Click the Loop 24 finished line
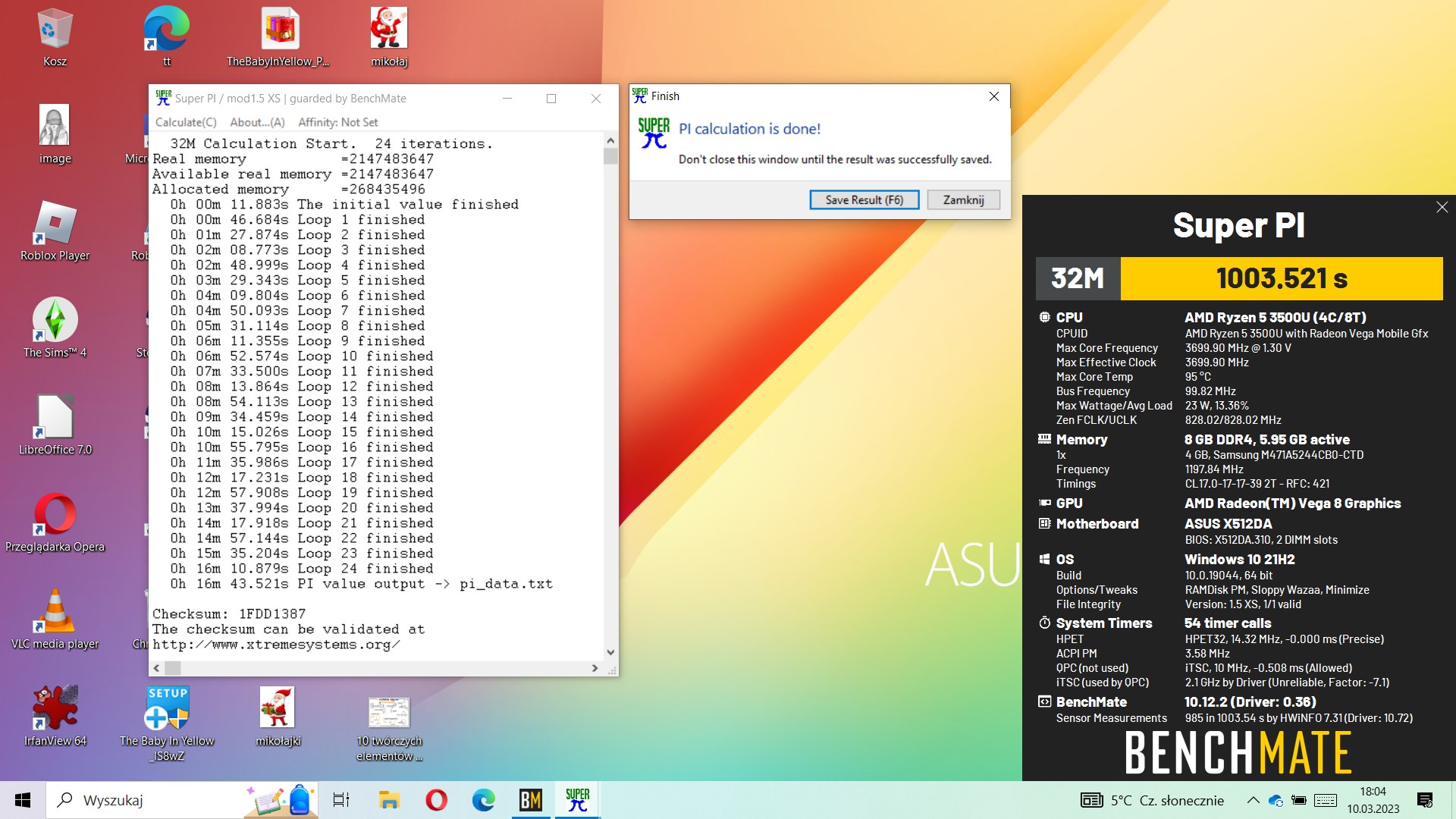 302,569
